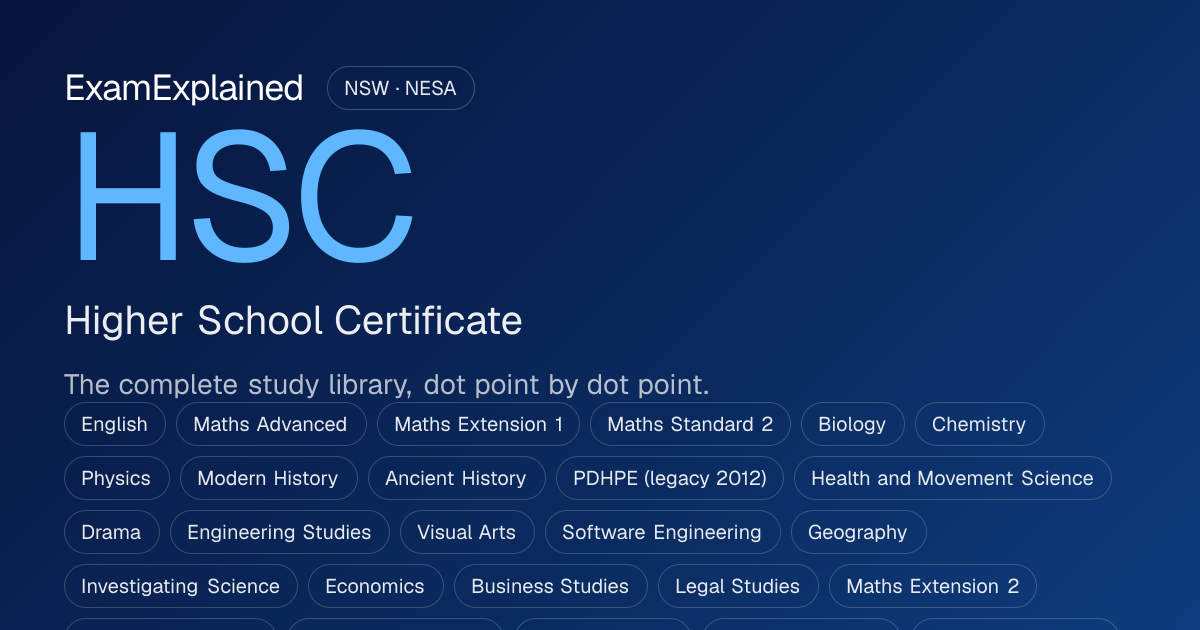Open the English subject pill

[114, 424]
